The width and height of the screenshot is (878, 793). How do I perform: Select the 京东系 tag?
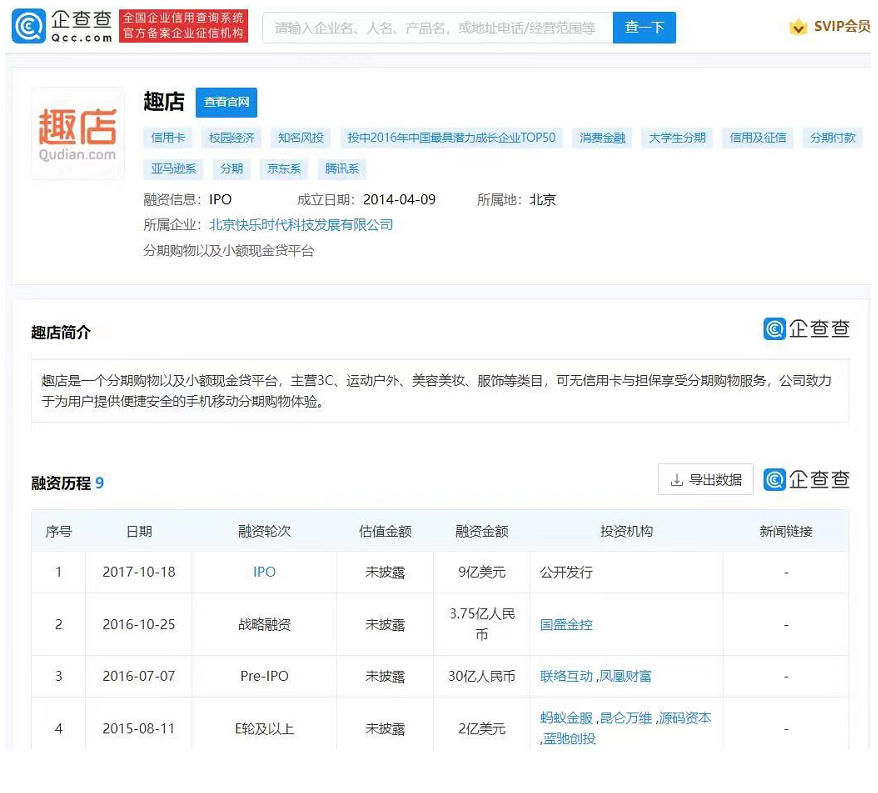point(284,169)
